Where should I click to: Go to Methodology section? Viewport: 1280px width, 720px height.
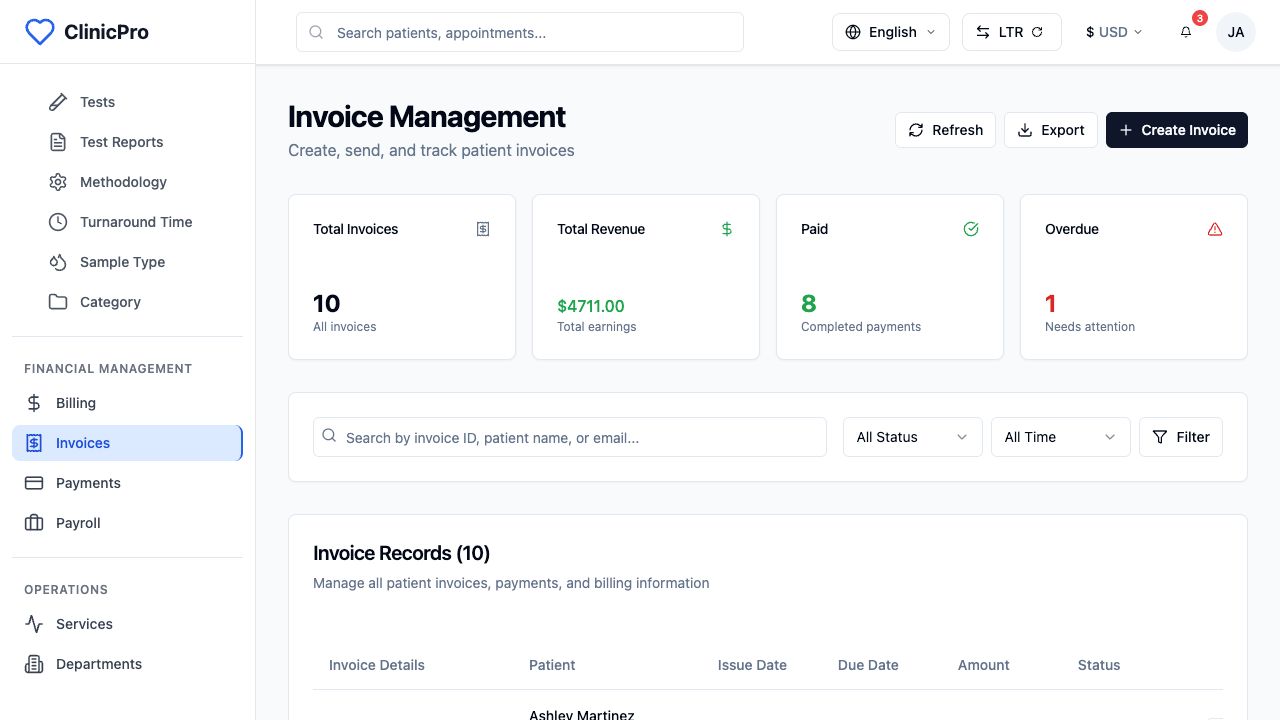pyautogui.click(x=140, y=182)
